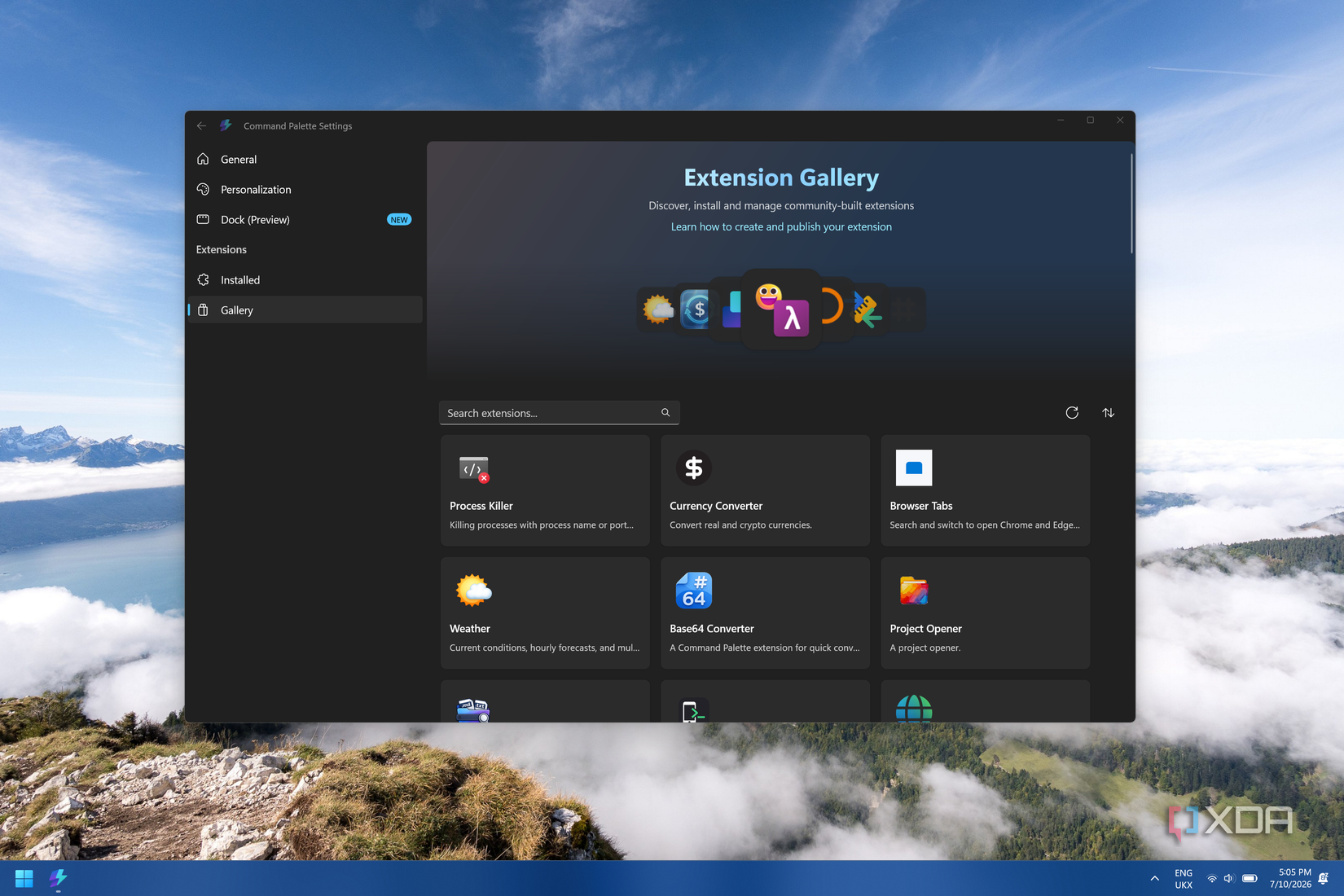Click the Command Palette lightning logo in title bar
The height and width of the screenshot is (896, 1344).
[x=226, y=125]
